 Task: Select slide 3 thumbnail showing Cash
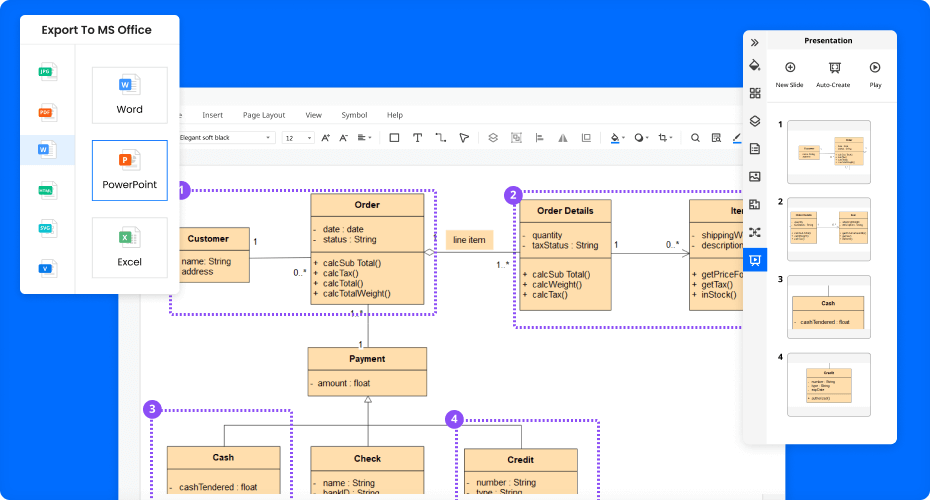pyautogui.click(x=829, y=307)
